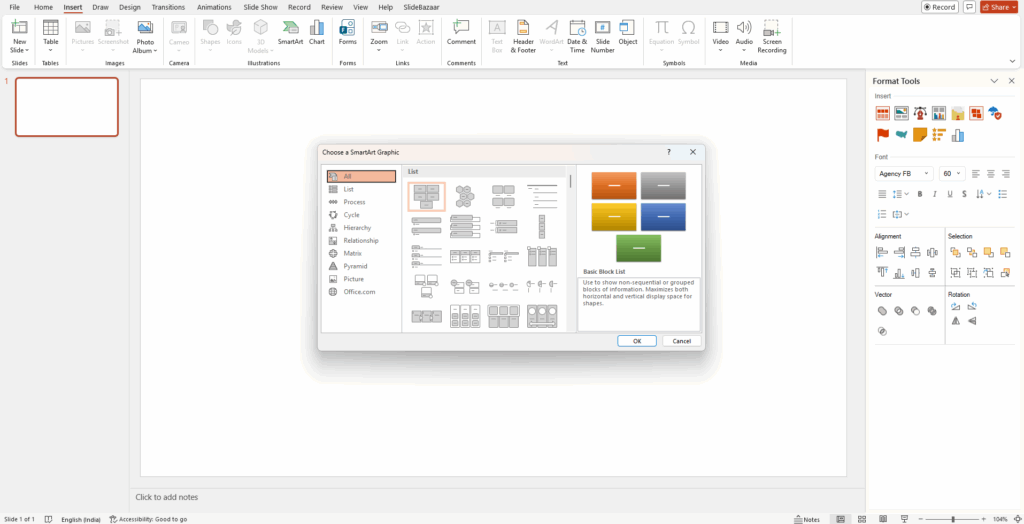Click the Rotation mirror triangle icon
The width and height of the screenshot is (1024, 524).
tap(956, 321)
